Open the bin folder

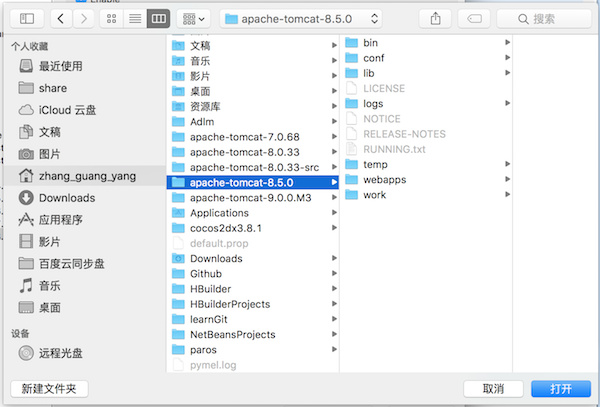click(x=426, y=42)
